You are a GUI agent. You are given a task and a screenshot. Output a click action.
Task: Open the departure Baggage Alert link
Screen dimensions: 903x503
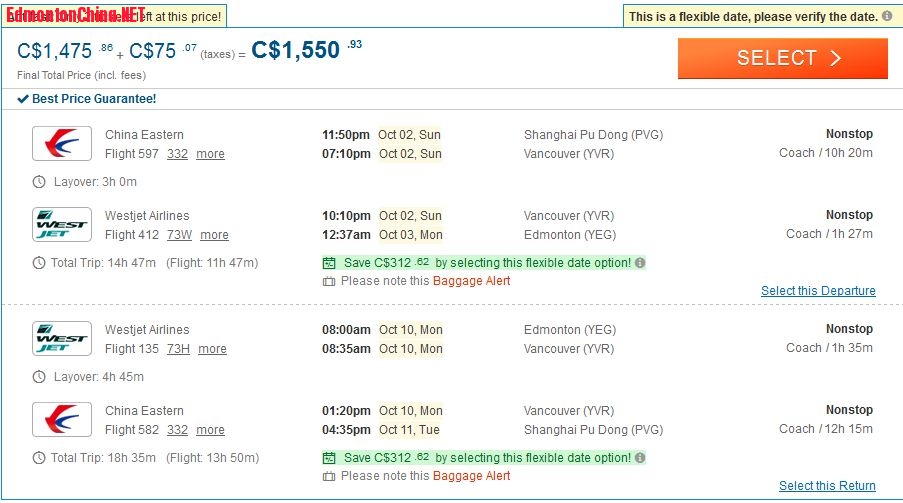471,281
